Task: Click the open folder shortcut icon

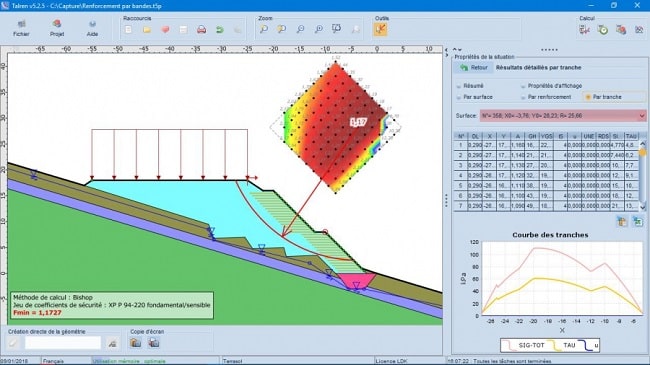Action: click(147, 29)
